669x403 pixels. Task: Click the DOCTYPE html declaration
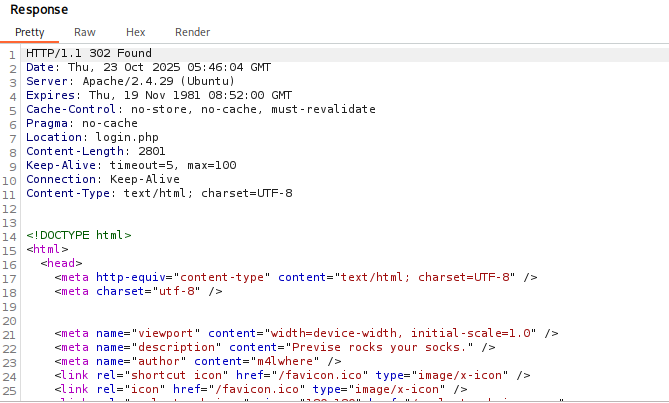coord(79,235)
